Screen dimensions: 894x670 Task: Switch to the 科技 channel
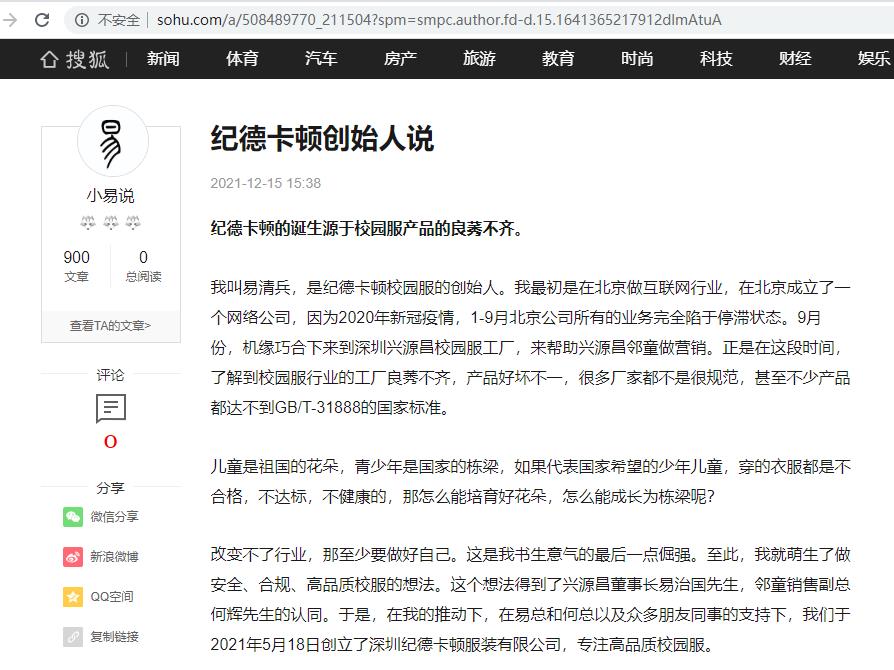pyautogui.click(x=716, y=59)
